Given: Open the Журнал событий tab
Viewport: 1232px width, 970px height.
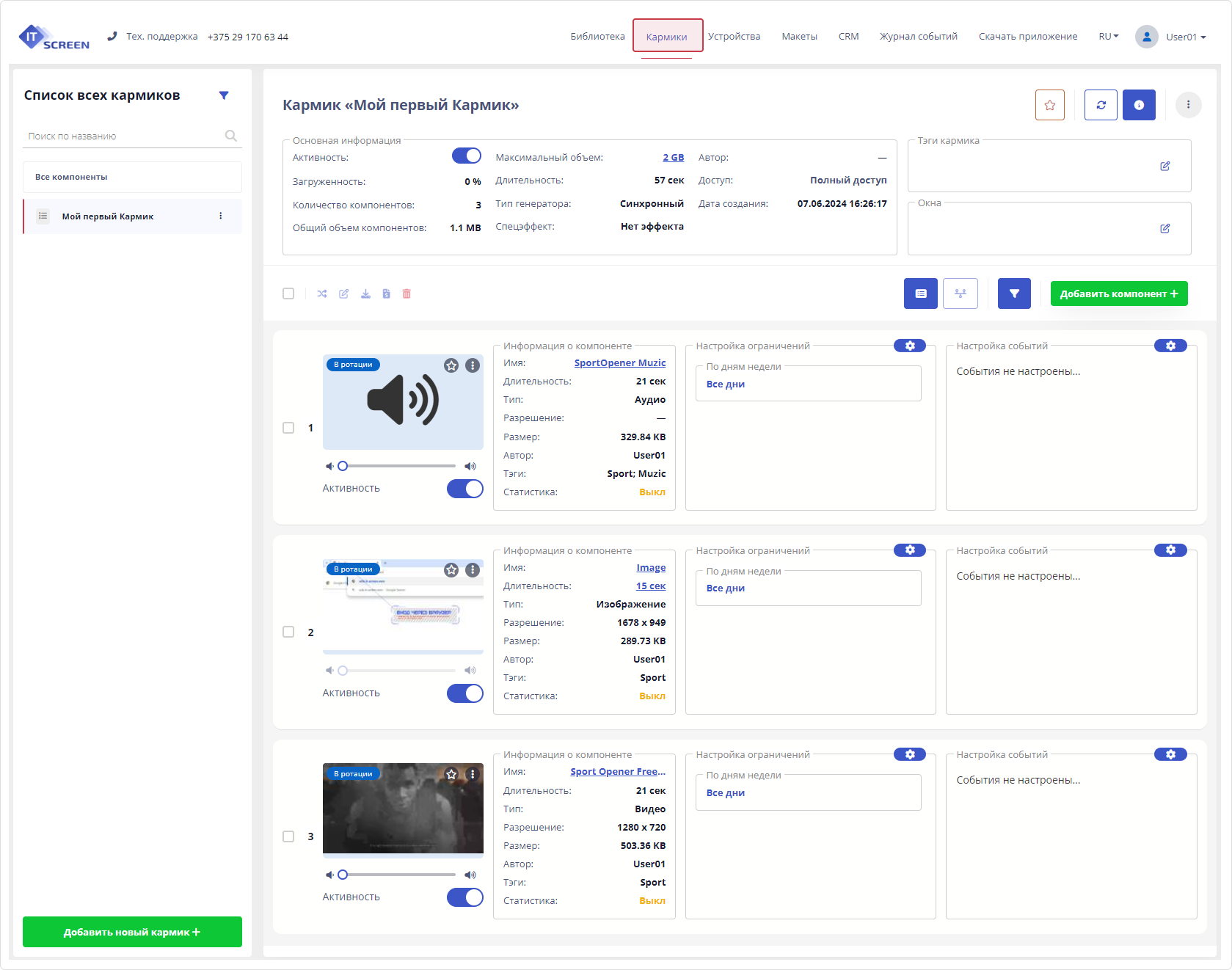Looking at the screenshot, I should click(919, 37).
